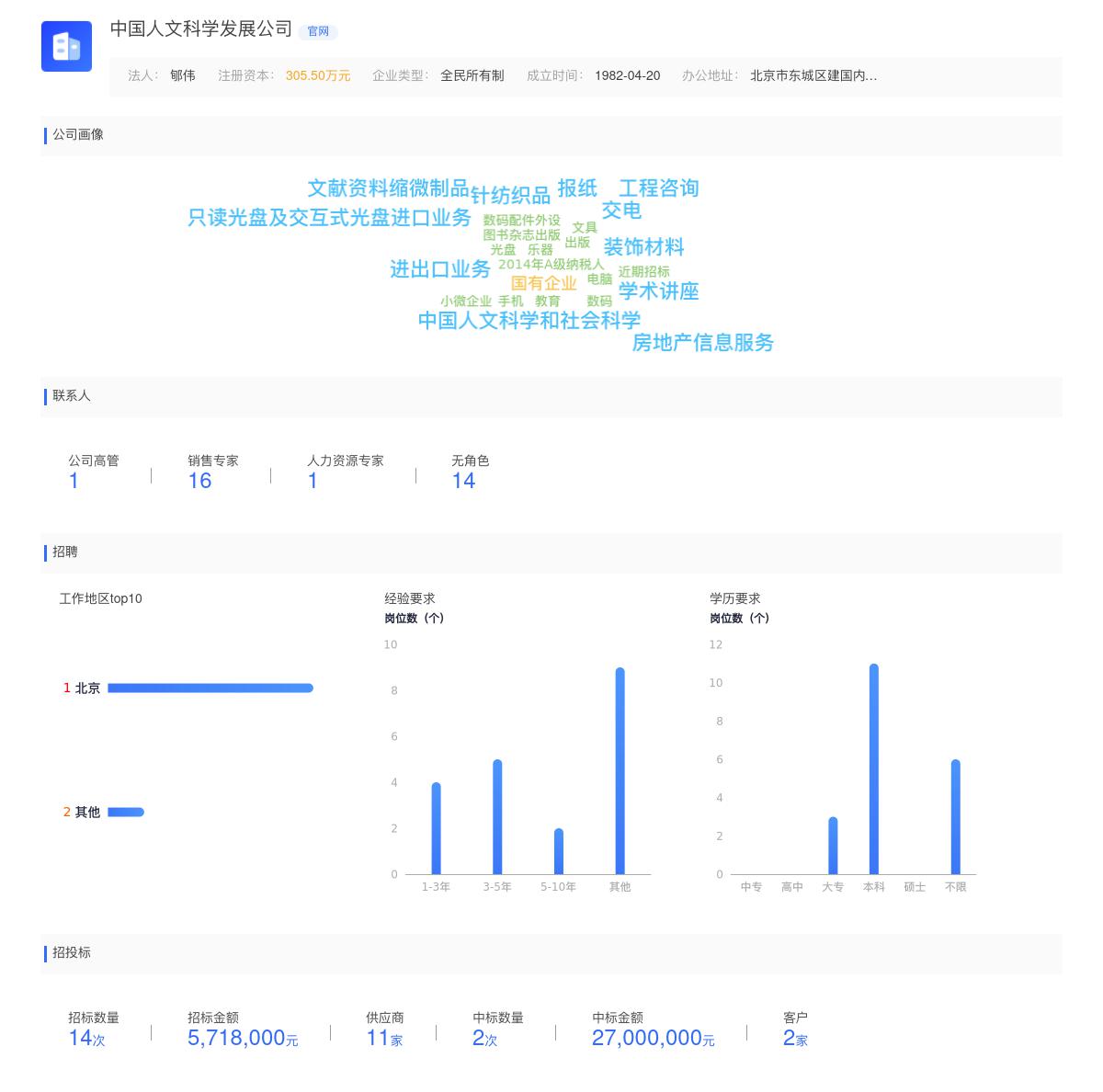Click the 中标金额 27,000,000元 figure

point(653,1038)
